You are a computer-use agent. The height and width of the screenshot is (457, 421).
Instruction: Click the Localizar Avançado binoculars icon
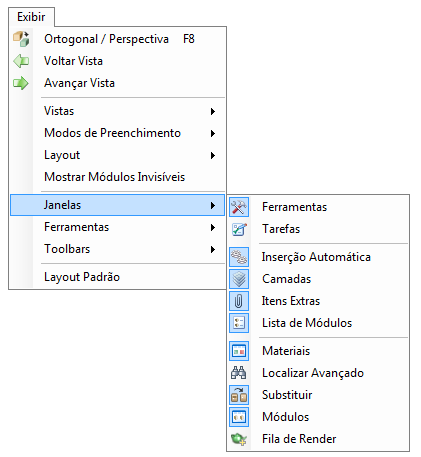tap(239, 373)
